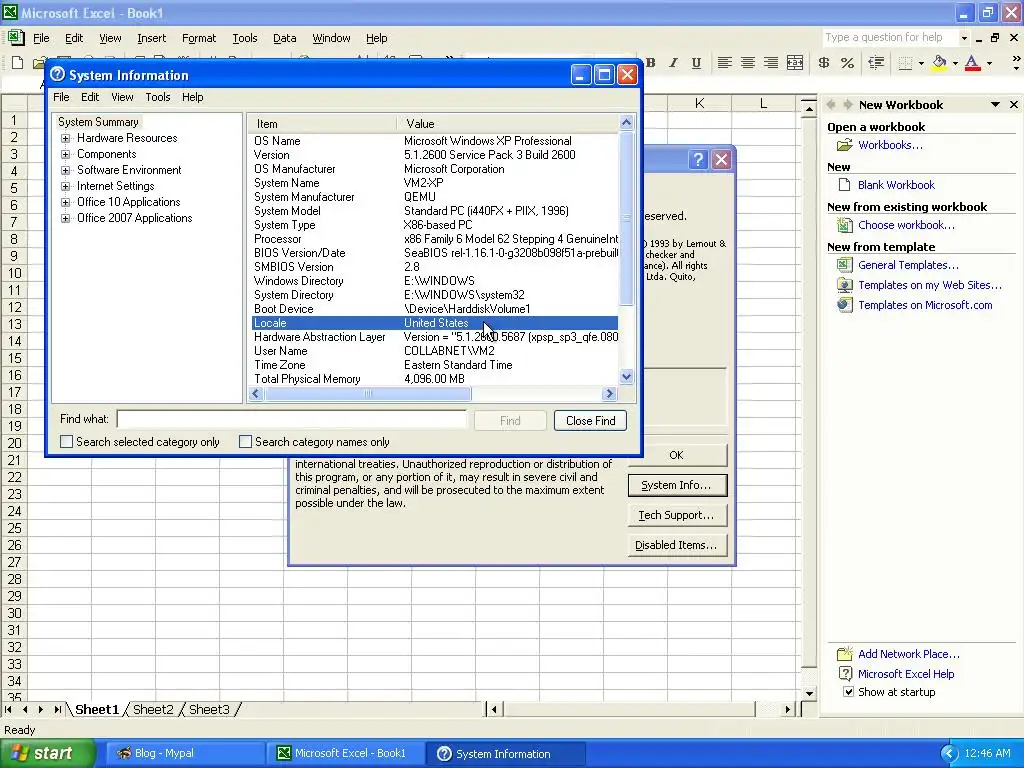Expand the Internet Settings tree node

(x=65, y=187)
